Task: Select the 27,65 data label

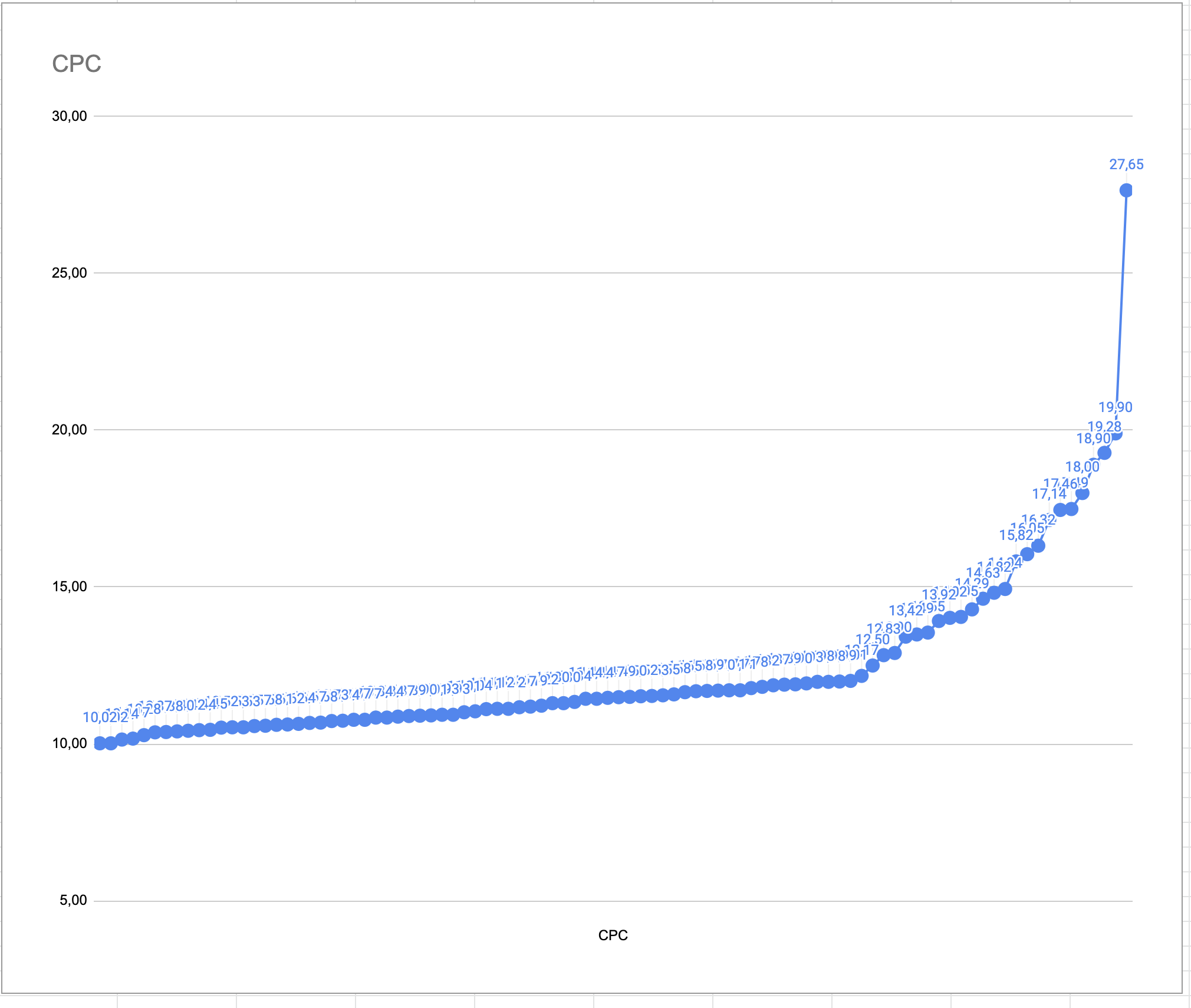Action: (1126, 164)
